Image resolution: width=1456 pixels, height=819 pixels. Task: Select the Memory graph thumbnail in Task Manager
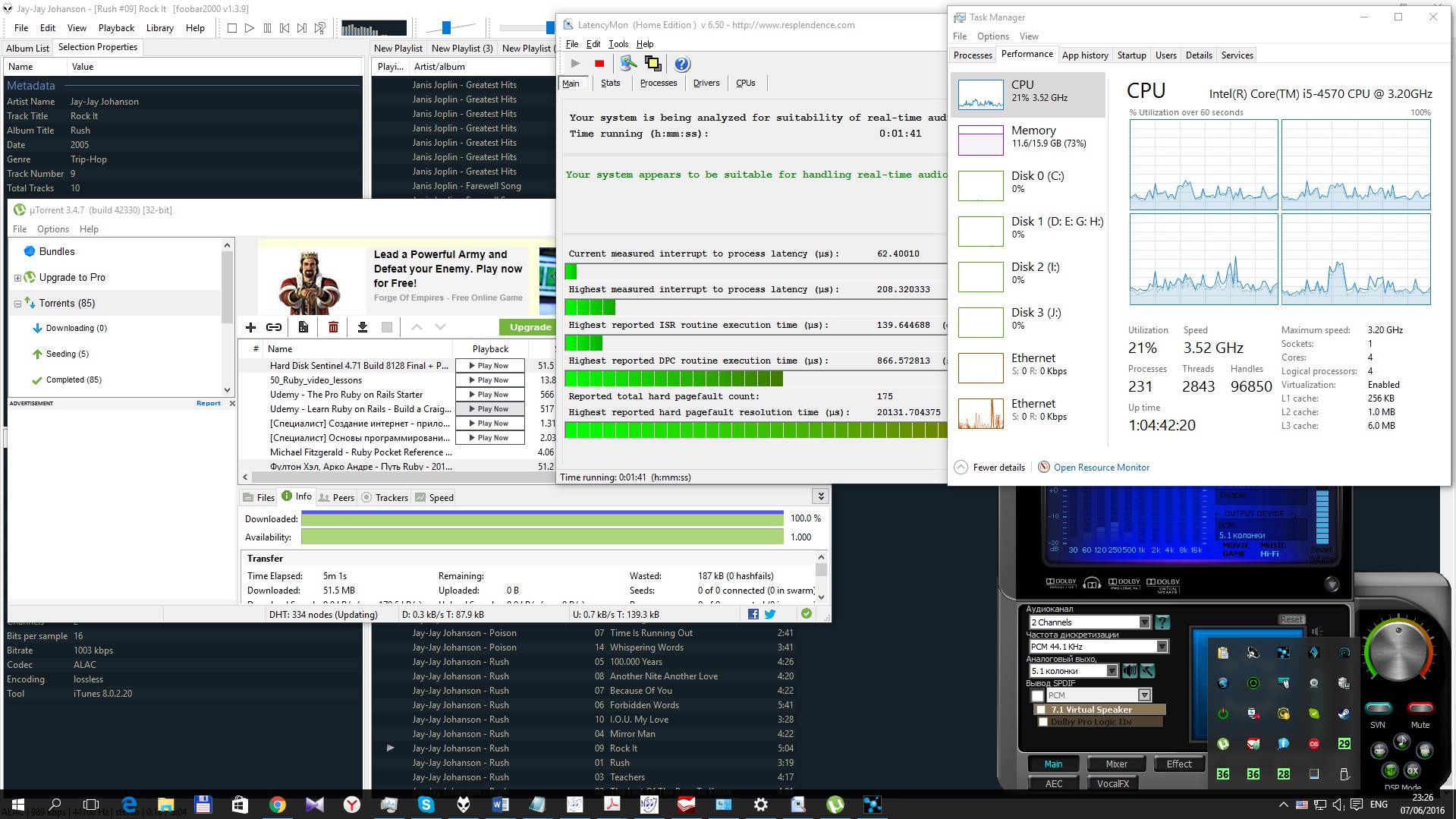[980, 140]
